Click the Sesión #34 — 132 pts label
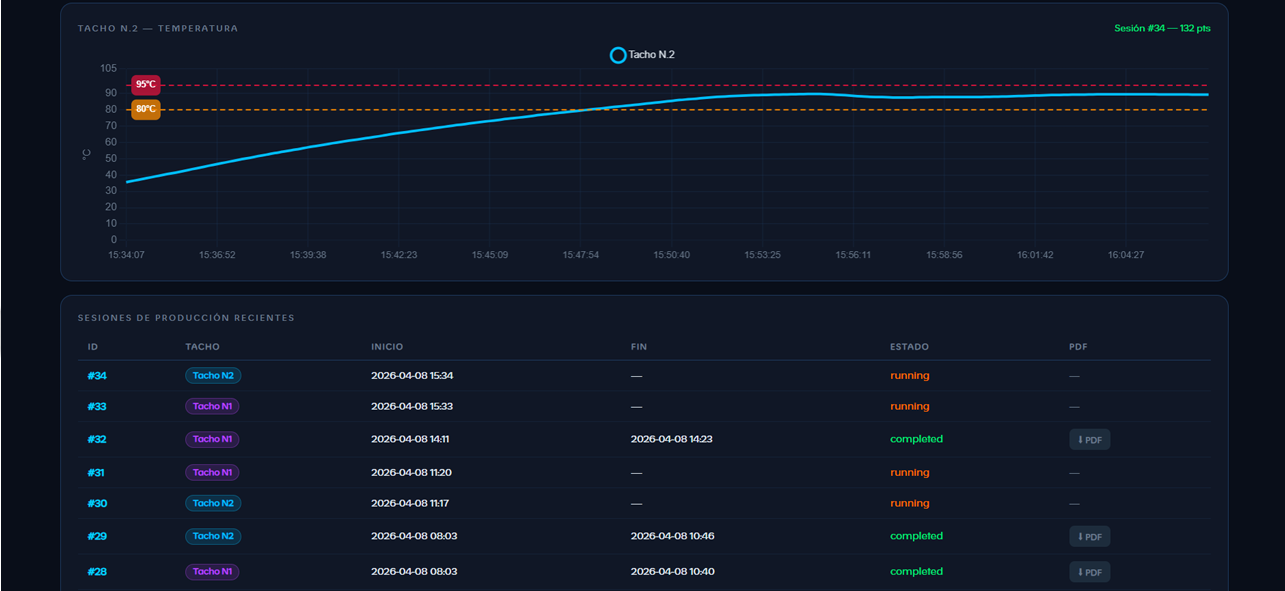The height and width of the screenshot is (591, 1285). [1162, 28]
